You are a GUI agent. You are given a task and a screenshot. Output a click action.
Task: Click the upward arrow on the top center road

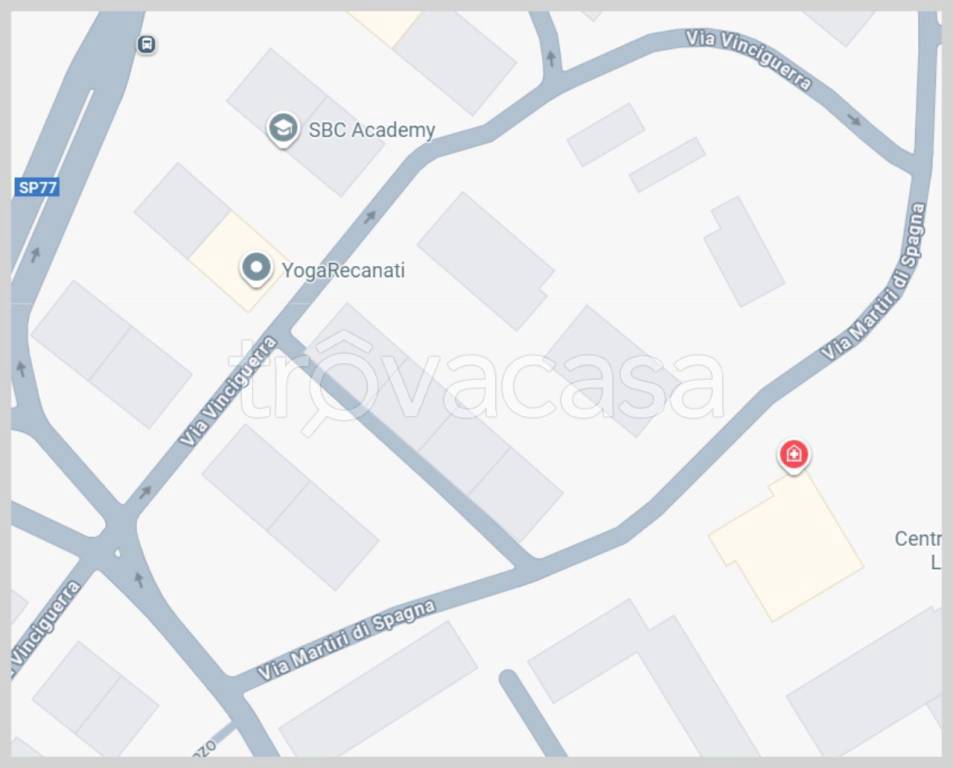pyautogui.click(x=551, y=58)
